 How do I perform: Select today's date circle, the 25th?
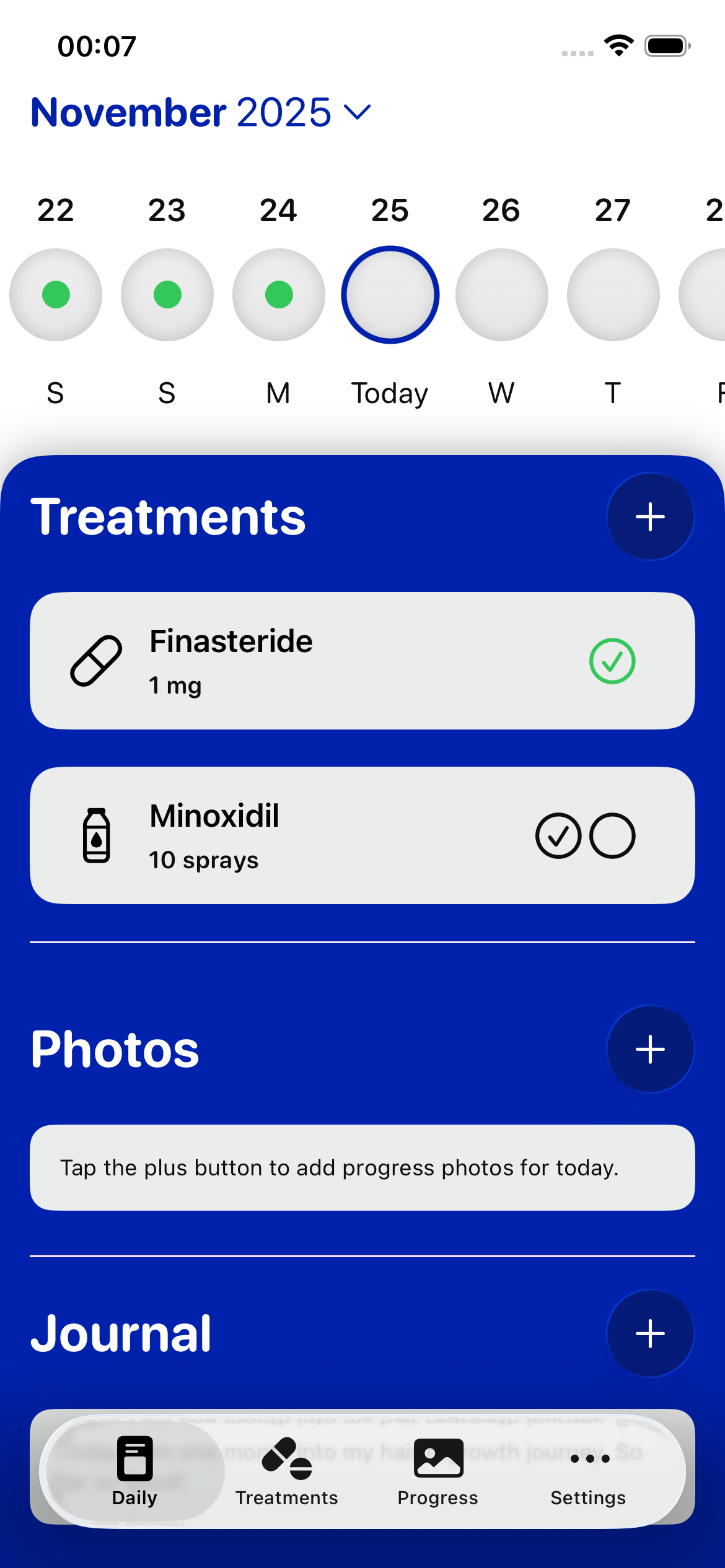tap(390, 295)
